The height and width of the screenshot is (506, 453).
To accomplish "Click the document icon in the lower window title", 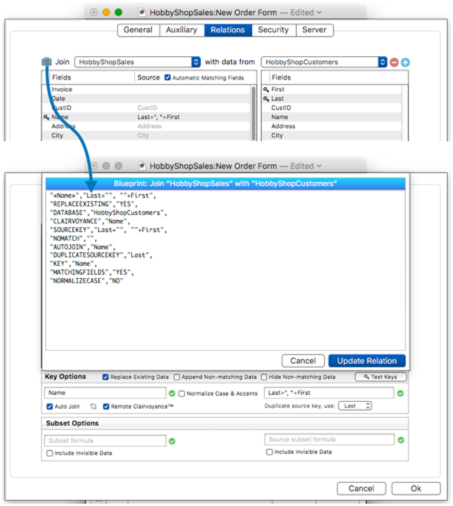I will (142, 166).
